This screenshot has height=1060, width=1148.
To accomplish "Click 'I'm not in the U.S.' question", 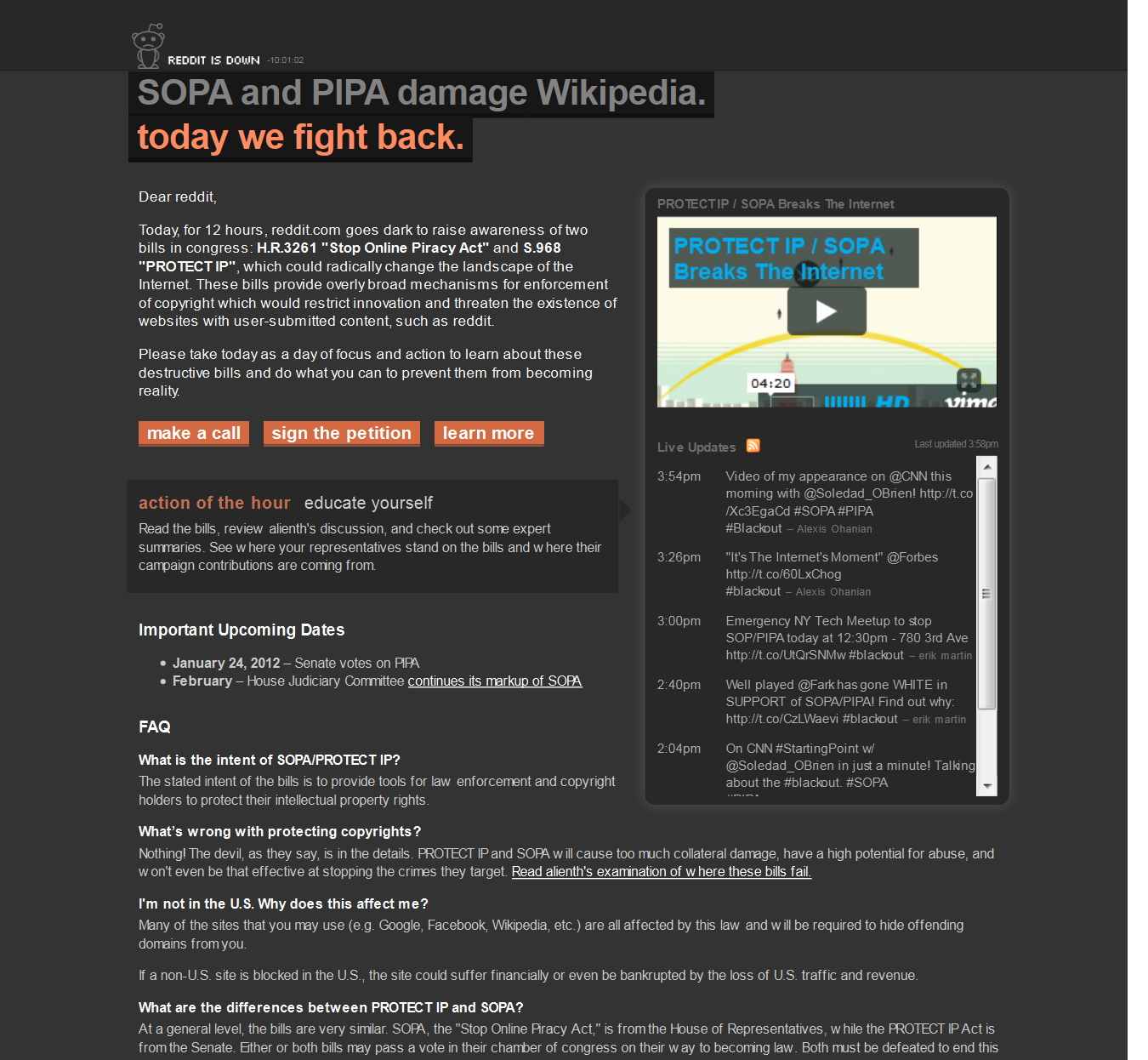I will pos(283,904).
